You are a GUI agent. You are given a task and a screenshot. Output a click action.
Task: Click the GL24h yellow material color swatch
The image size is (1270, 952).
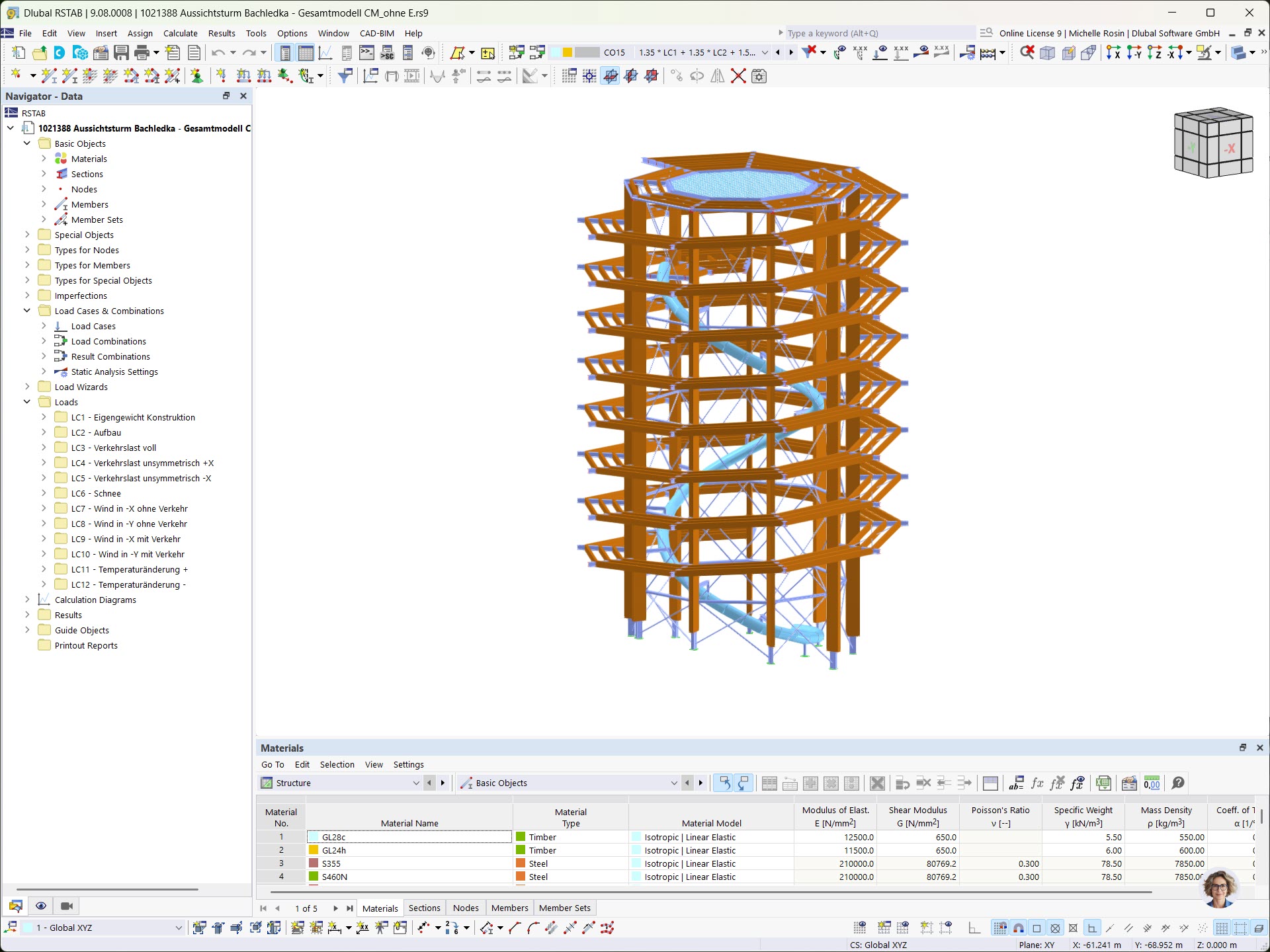coord(314,850)
